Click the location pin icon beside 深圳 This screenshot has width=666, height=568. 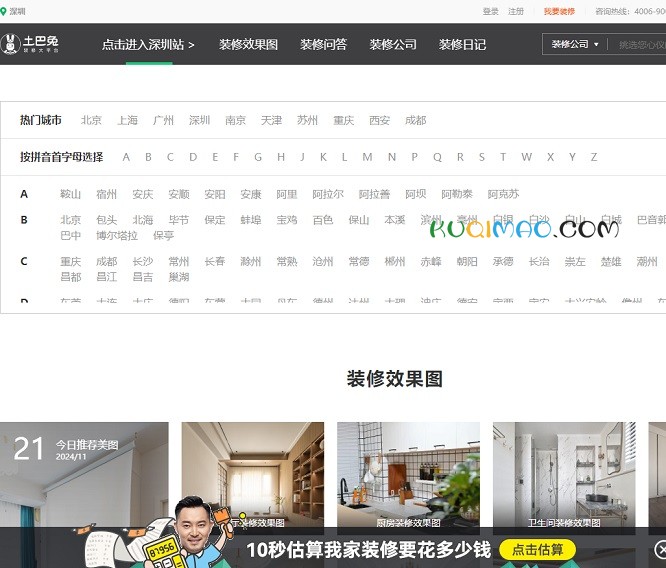[x=4, y=11]
